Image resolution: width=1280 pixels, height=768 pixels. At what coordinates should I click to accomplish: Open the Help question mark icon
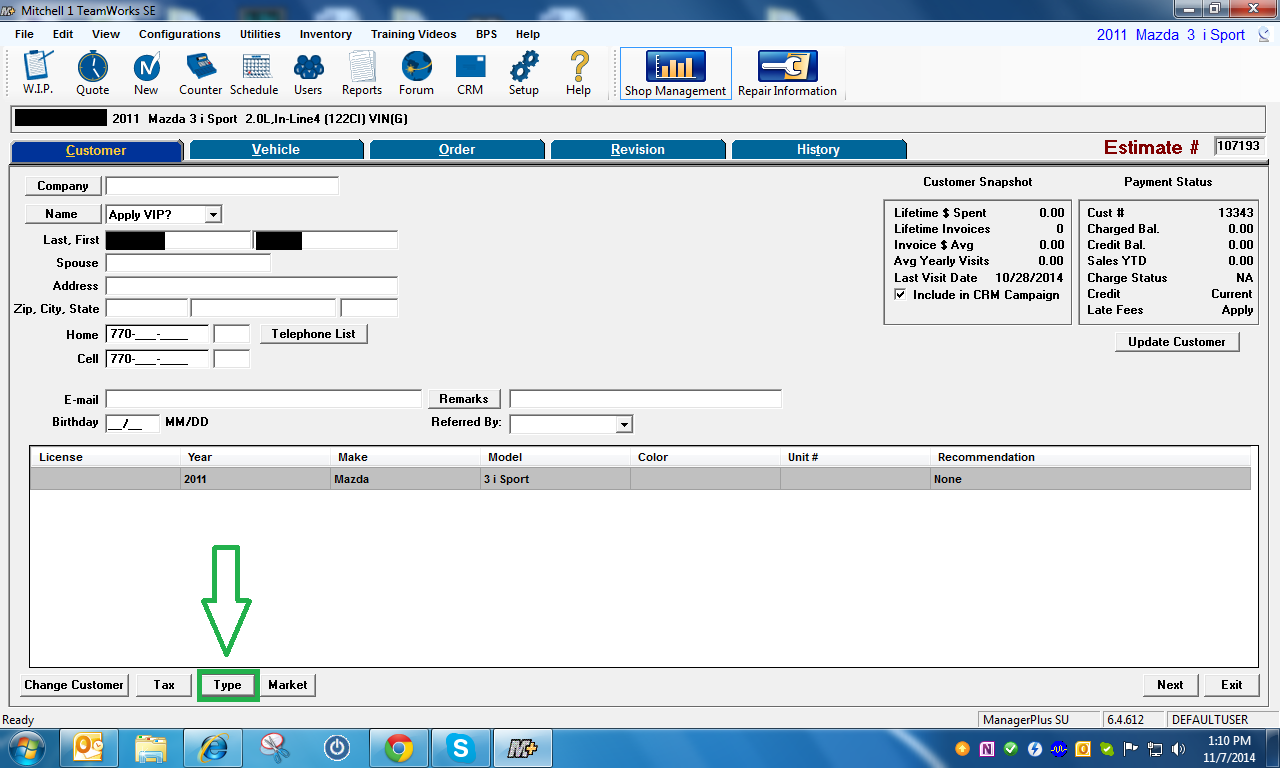click(578, 73)
